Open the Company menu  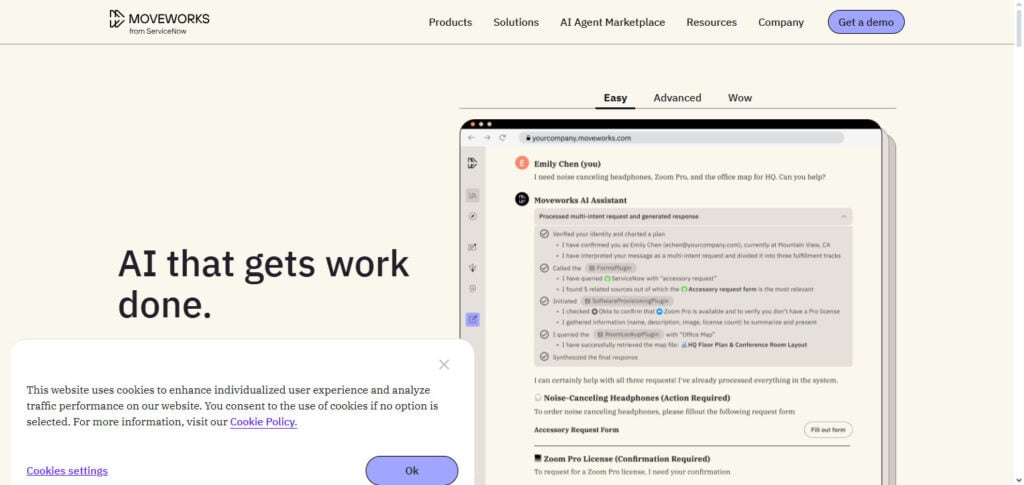(x=780, y=22)
